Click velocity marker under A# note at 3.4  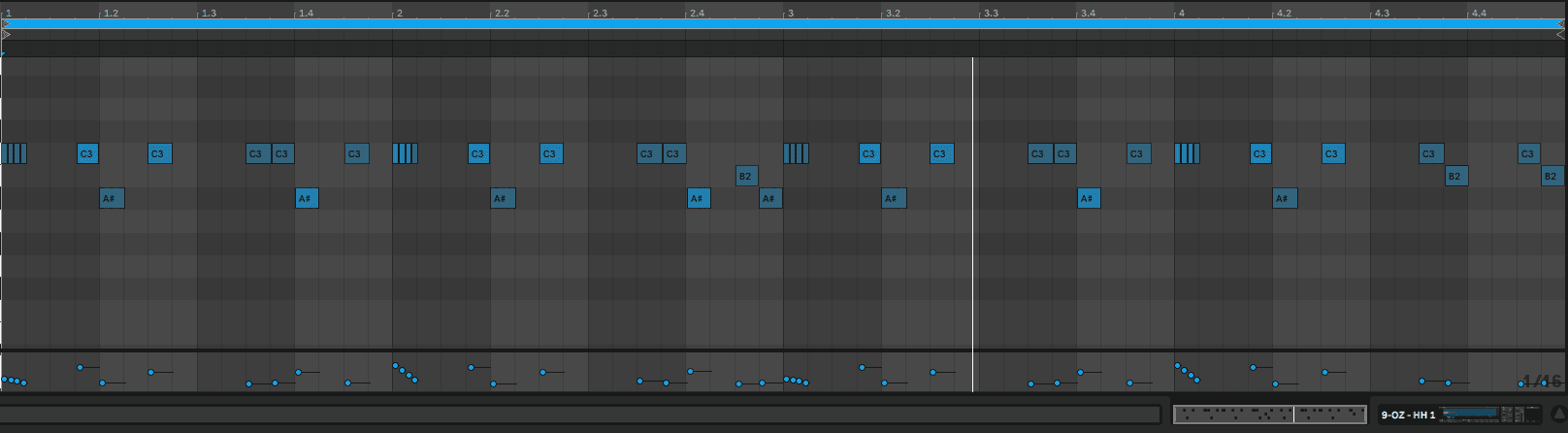coord(1080,372)
